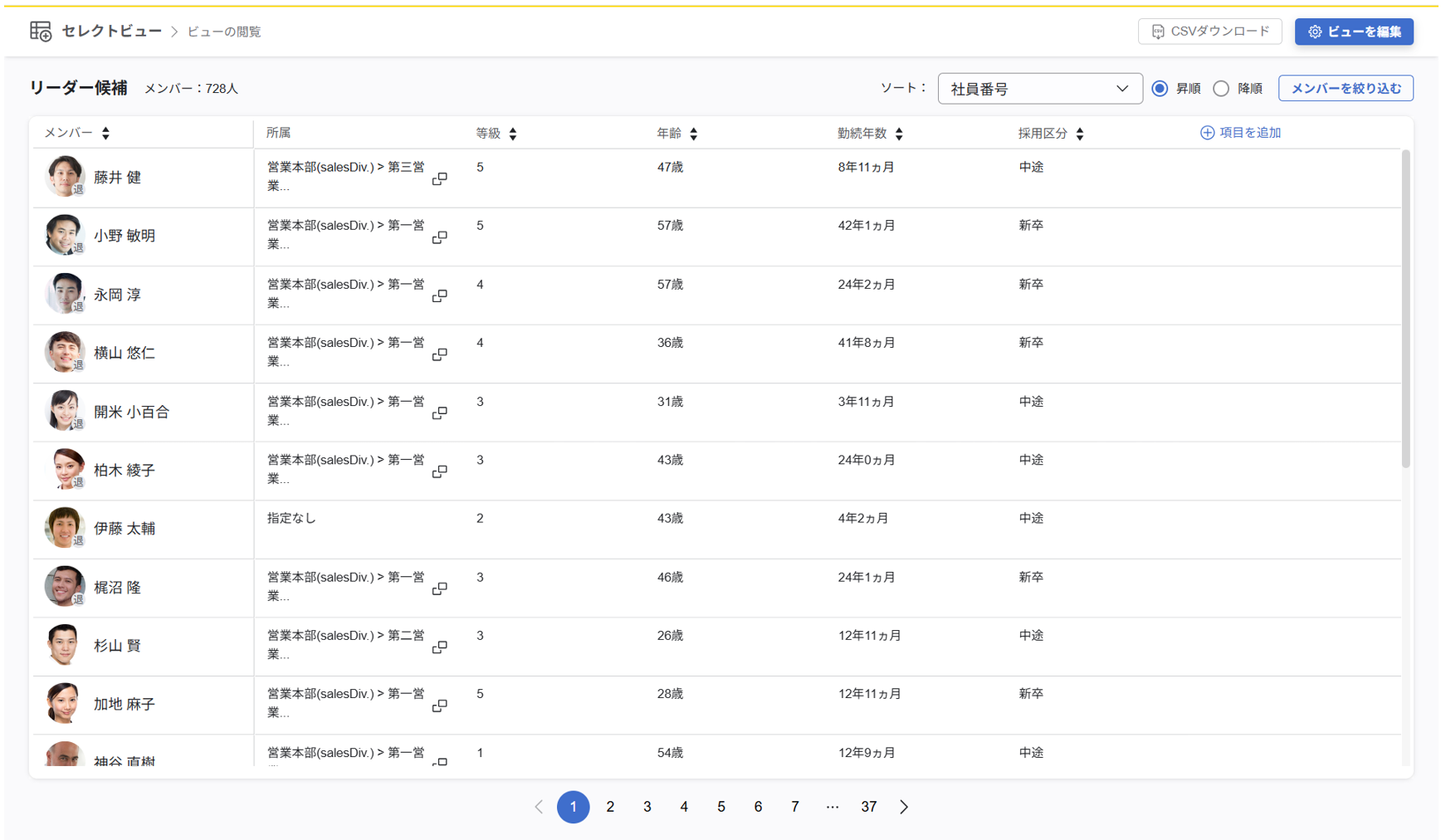Open the 社員番号 sort dropdown

1039,89
